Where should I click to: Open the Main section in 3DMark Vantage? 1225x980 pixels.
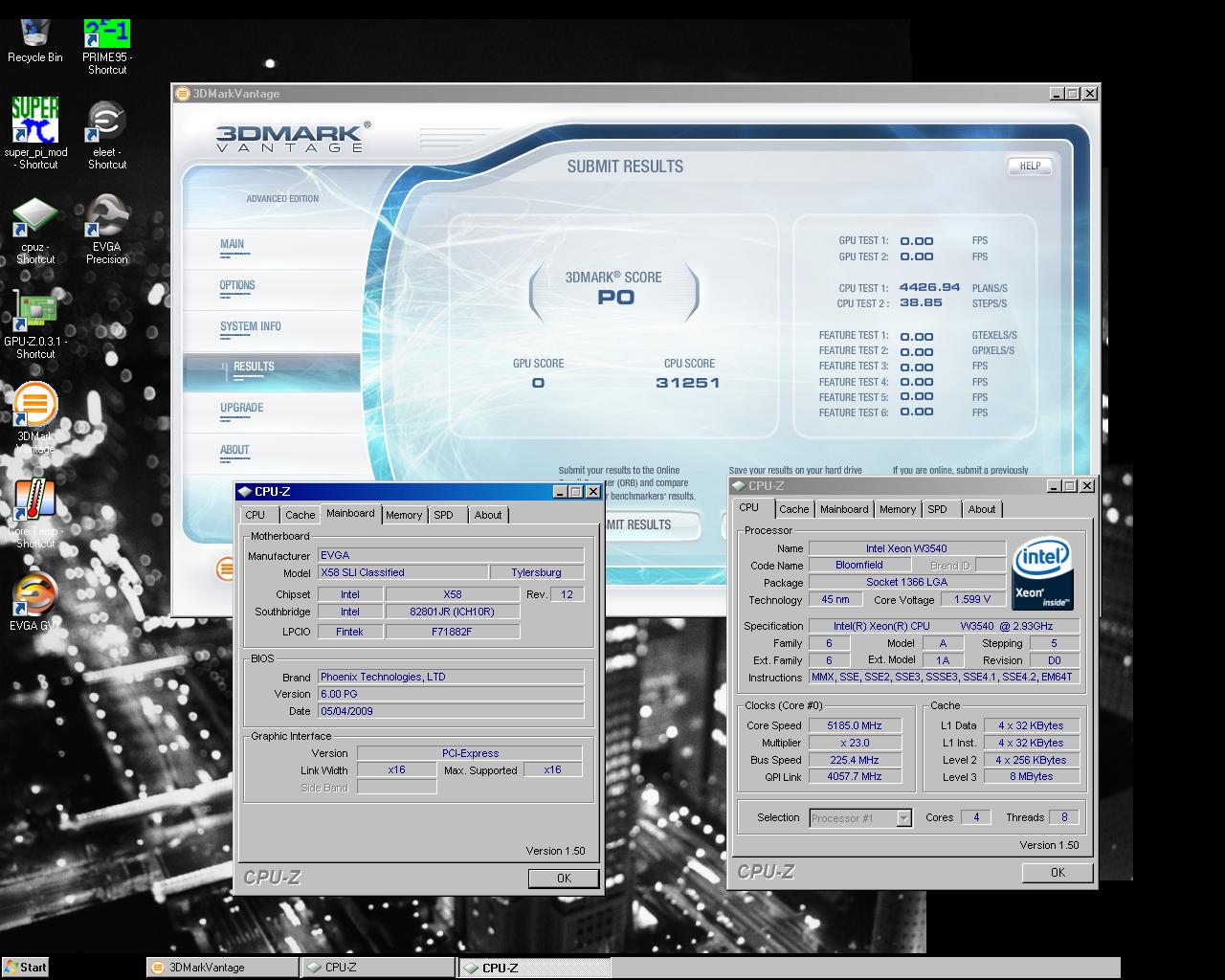(233, 244)
